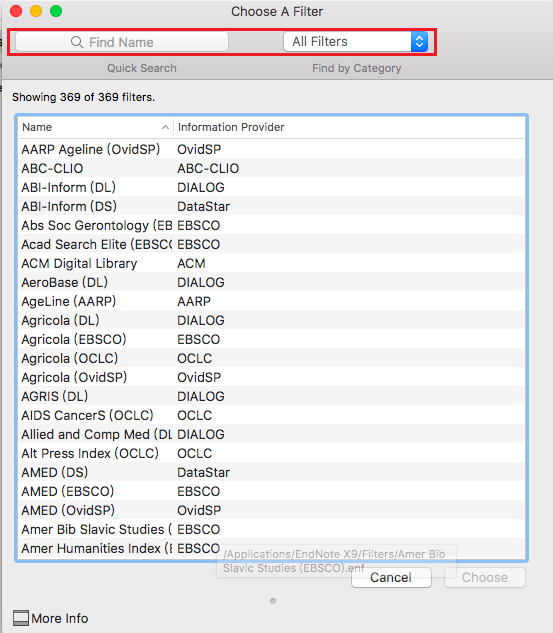Viewport: 553px width, 633px height.
Task: Click the Cancel button
Action: 391,577
